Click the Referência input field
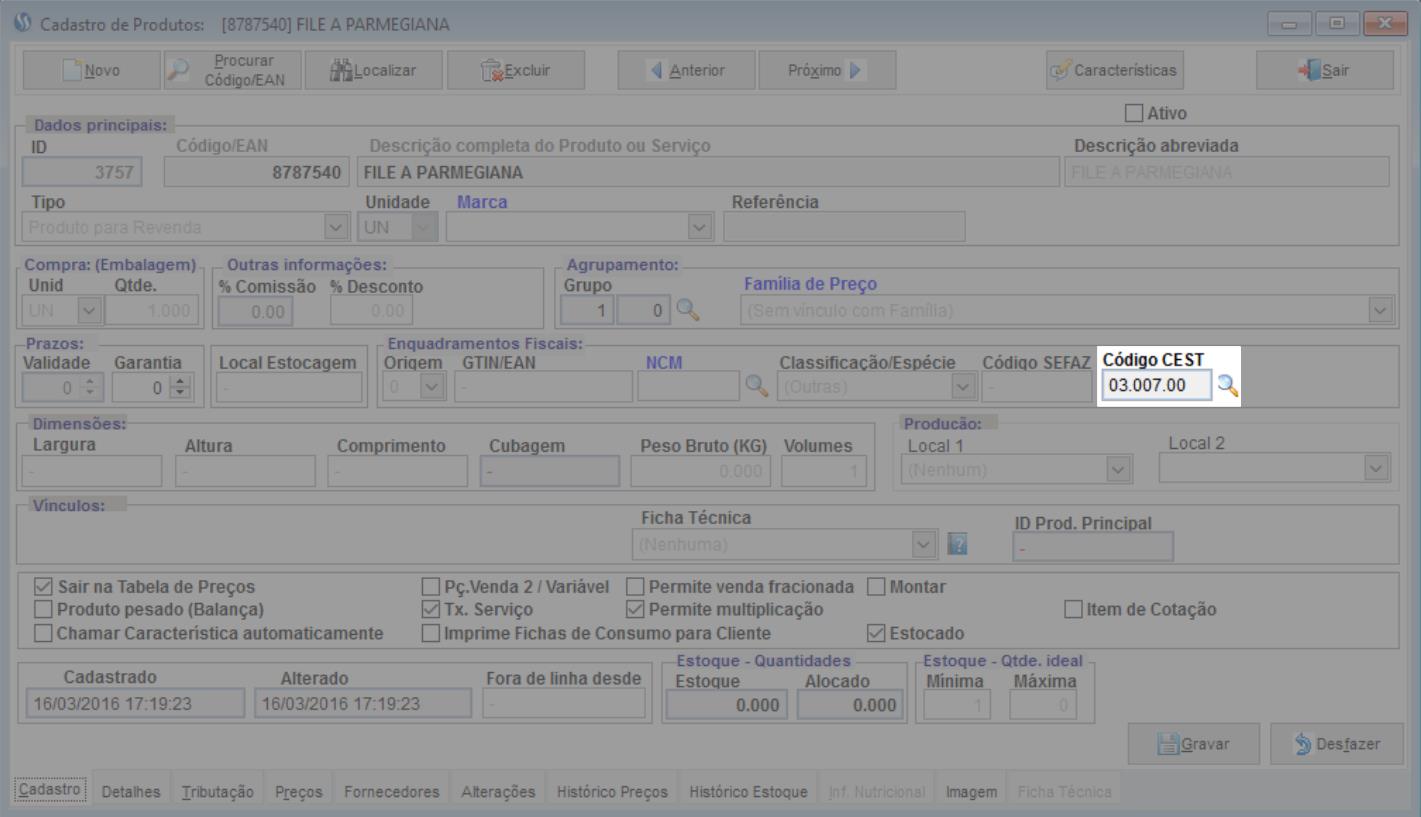This screenshot has height=817, width=1421. [844, 227]
